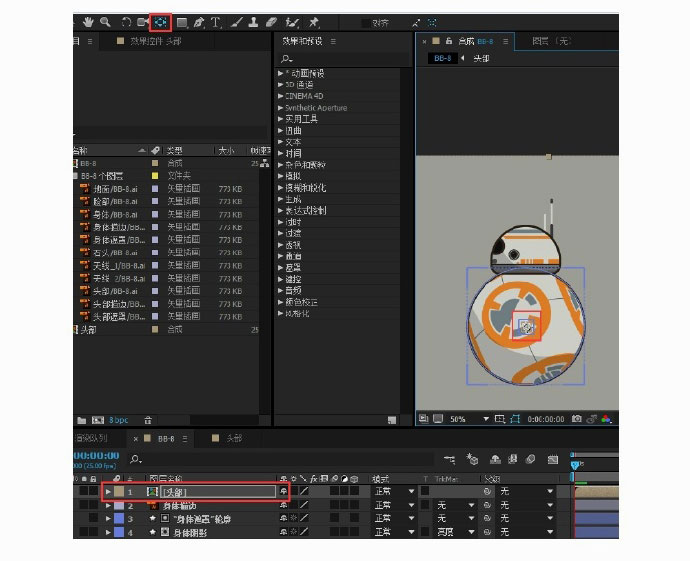Select the Pan Behind anchor point tool
This screenshot has width=690, height=561.
point(160,22)
